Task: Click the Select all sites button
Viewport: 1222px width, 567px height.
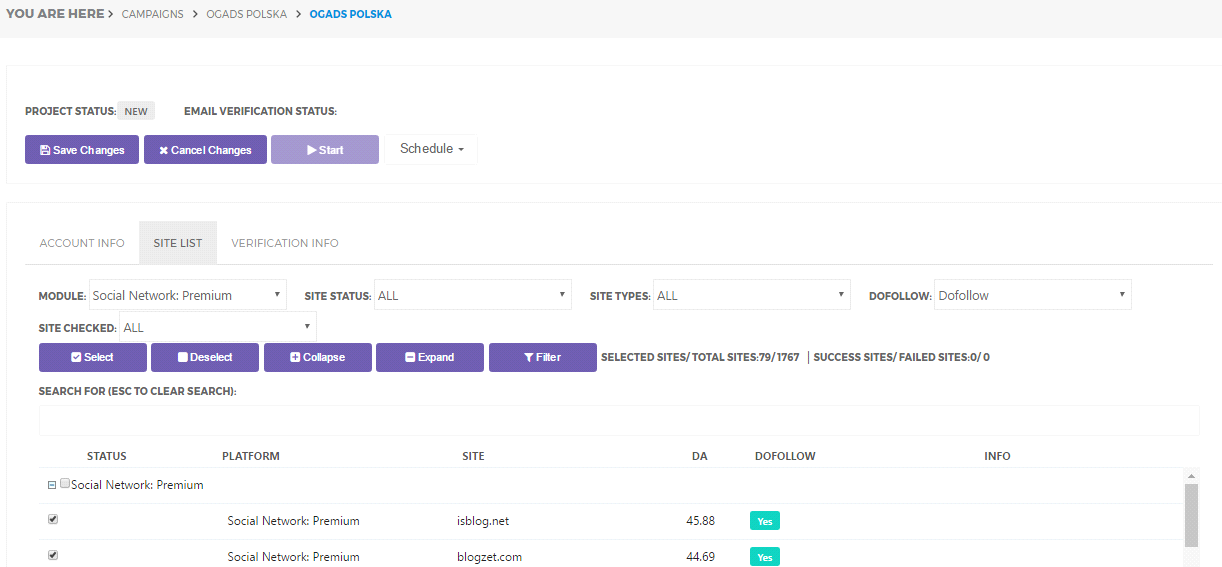Action: (93, 357)
